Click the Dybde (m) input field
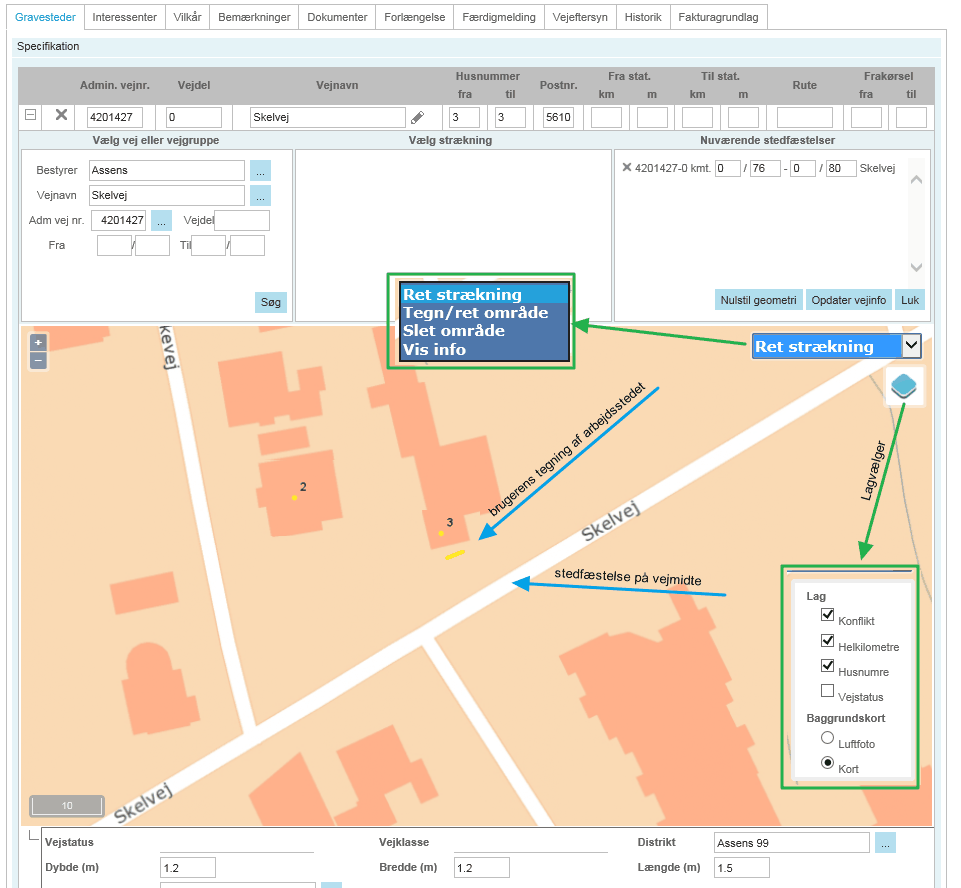 (187, 867)
